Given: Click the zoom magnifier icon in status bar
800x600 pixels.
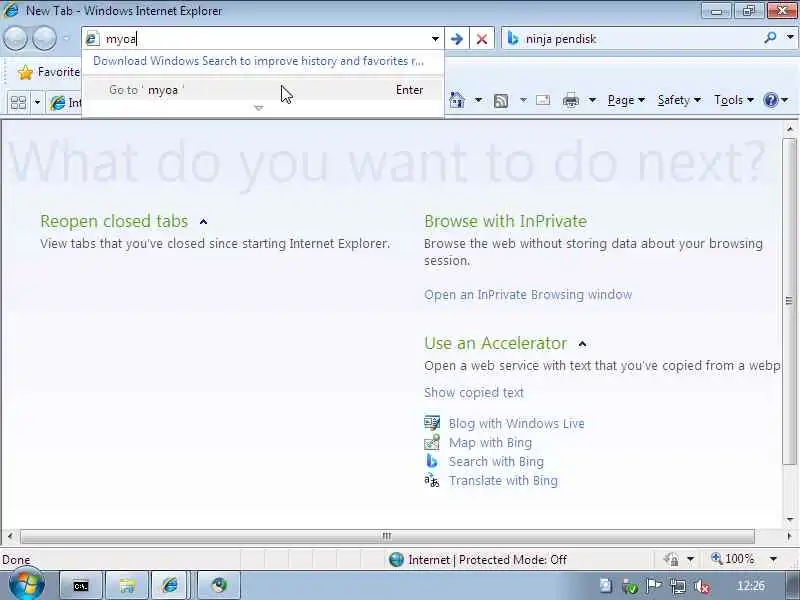Looking at the screenshot, I should (717, 559).
